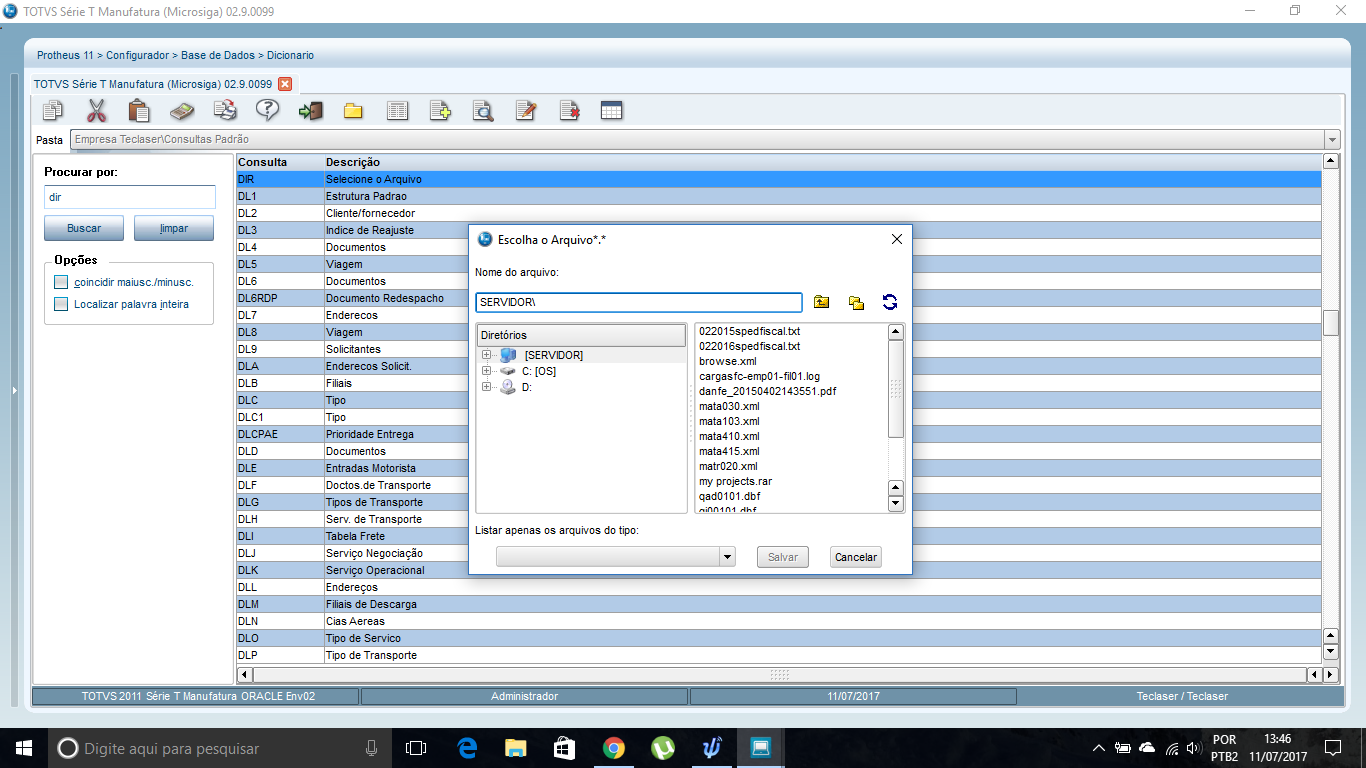Click the taskbar microphone icon
The height and width of the screenshot is (768, 1366).
(372, 748)
